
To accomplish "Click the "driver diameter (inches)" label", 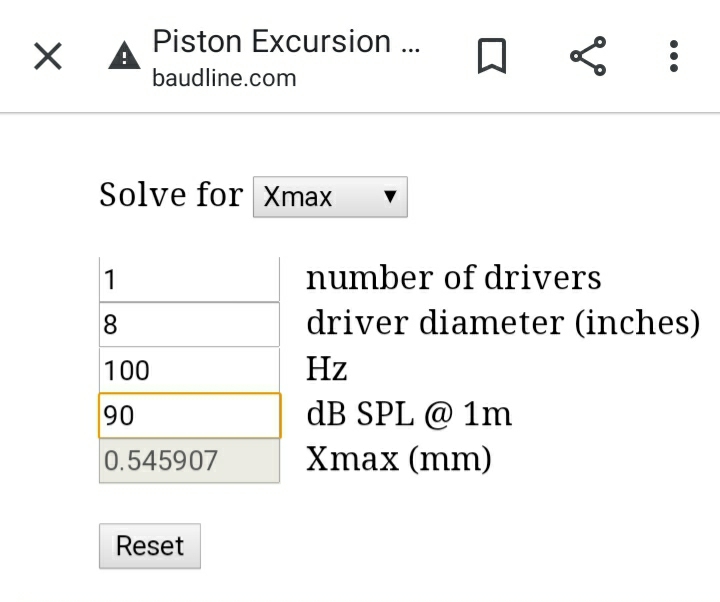I will pos(503,323).
